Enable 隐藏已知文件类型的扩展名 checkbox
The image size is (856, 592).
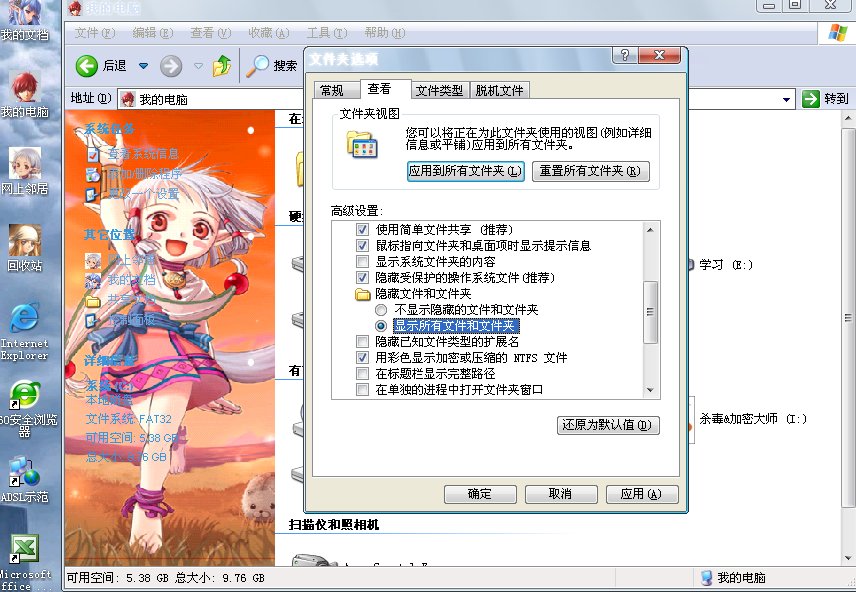click(x=362, y=341)
